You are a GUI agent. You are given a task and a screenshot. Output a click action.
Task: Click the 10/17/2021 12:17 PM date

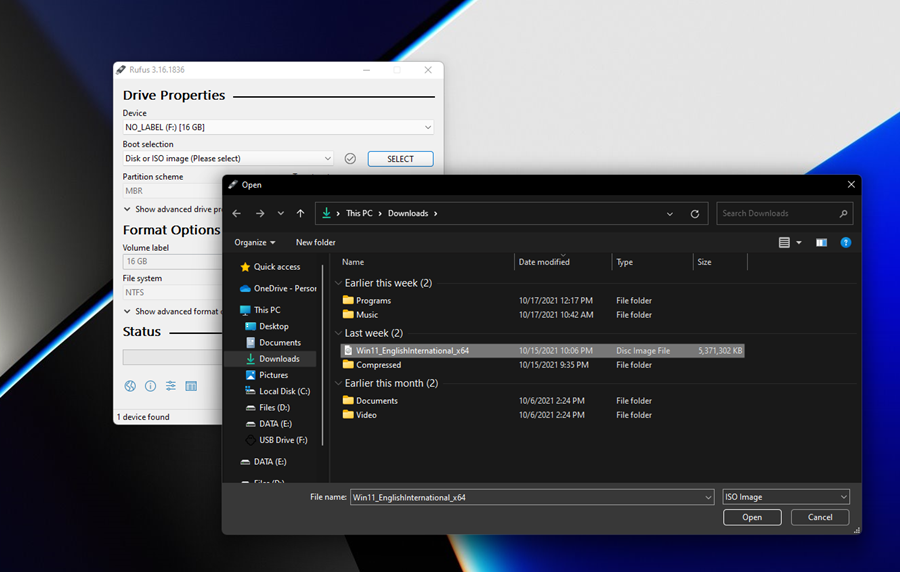tap(556, 301)
